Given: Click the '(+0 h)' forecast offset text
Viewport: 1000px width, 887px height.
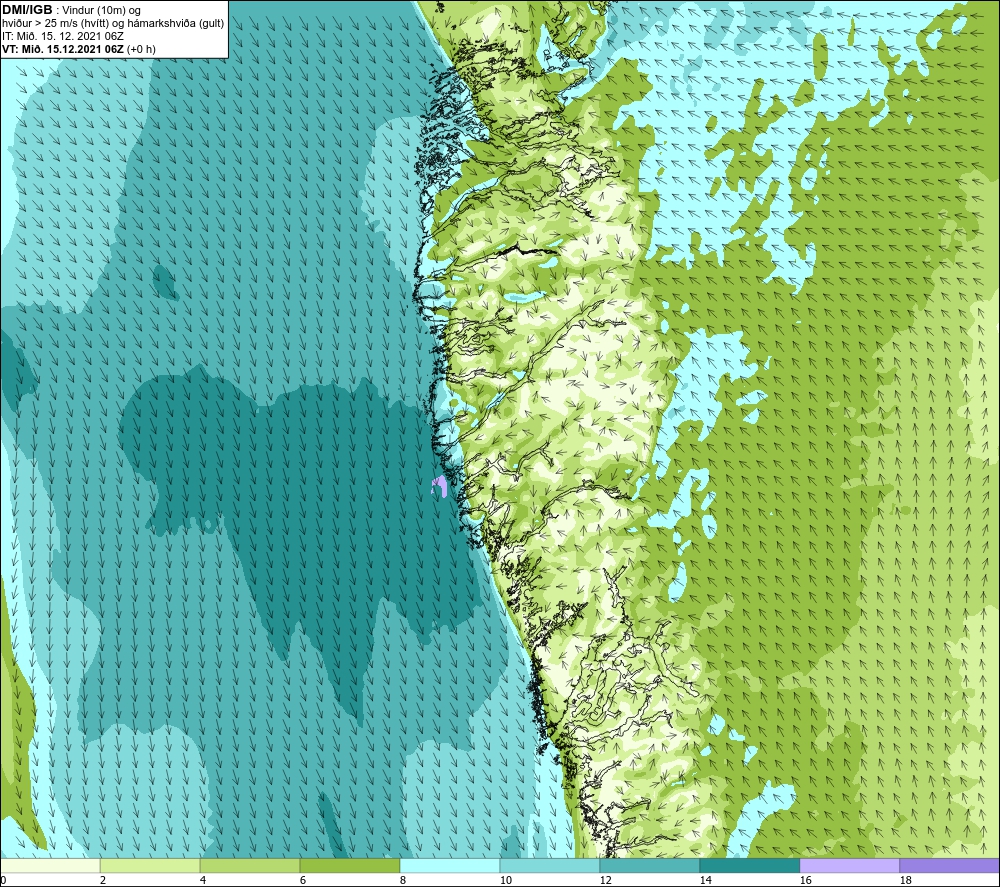Looking at the screenshot, I should pyautogui.click(x=141, y=49).
